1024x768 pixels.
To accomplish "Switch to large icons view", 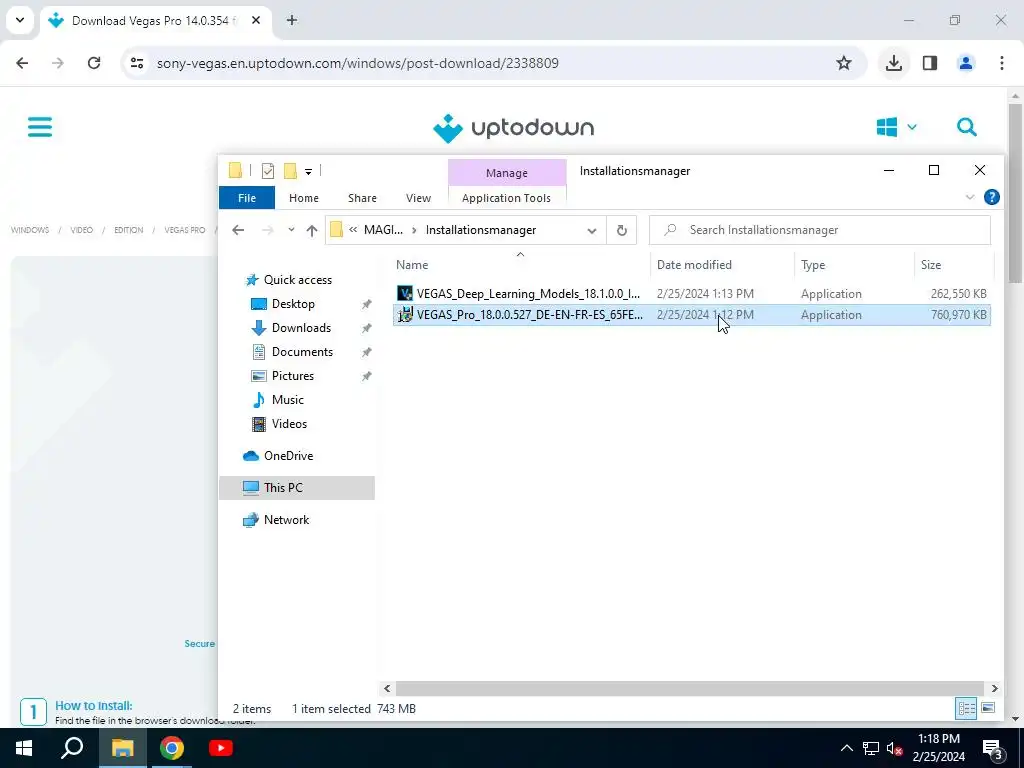I will click(988, 709).
